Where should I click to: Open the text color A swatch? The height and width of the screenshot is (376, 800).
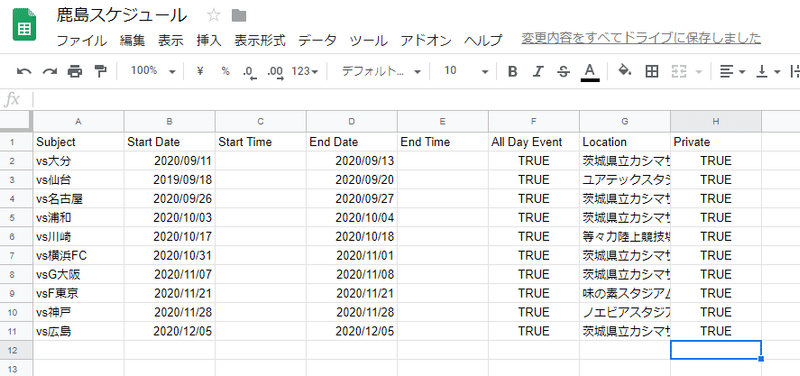[x=590, y=72]
